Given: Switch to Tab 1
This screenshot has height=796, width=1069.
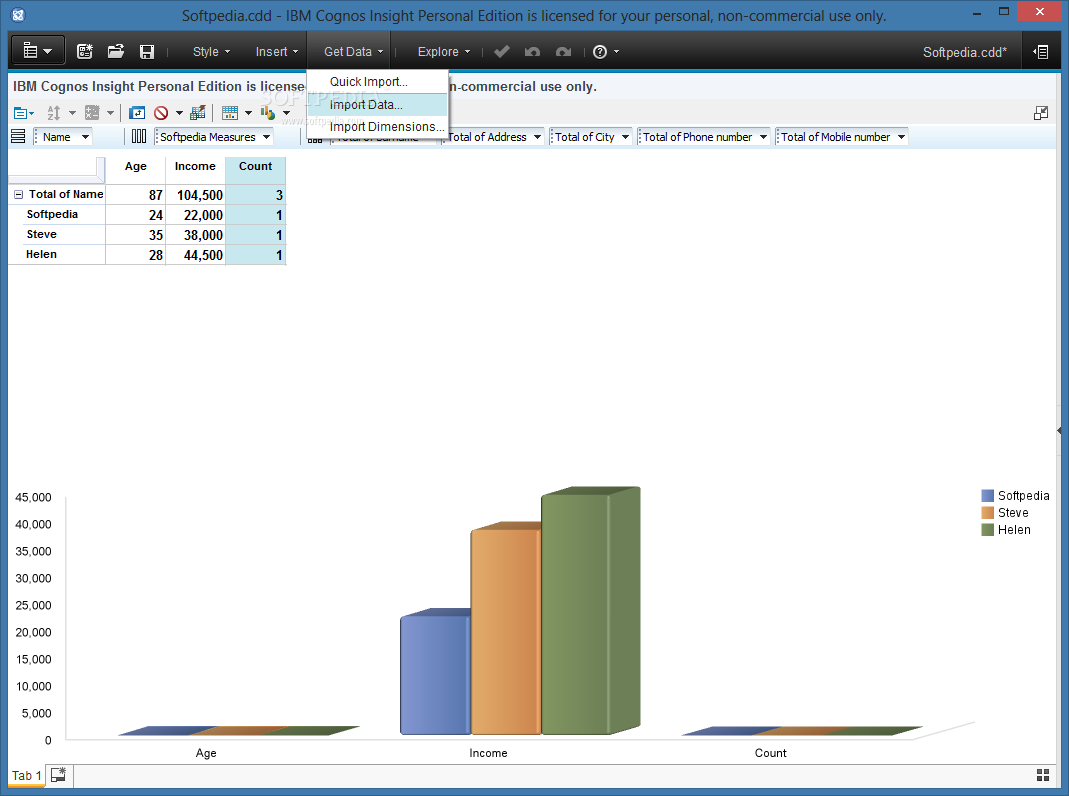Looking at the screenshot, I should pos(27,776).
